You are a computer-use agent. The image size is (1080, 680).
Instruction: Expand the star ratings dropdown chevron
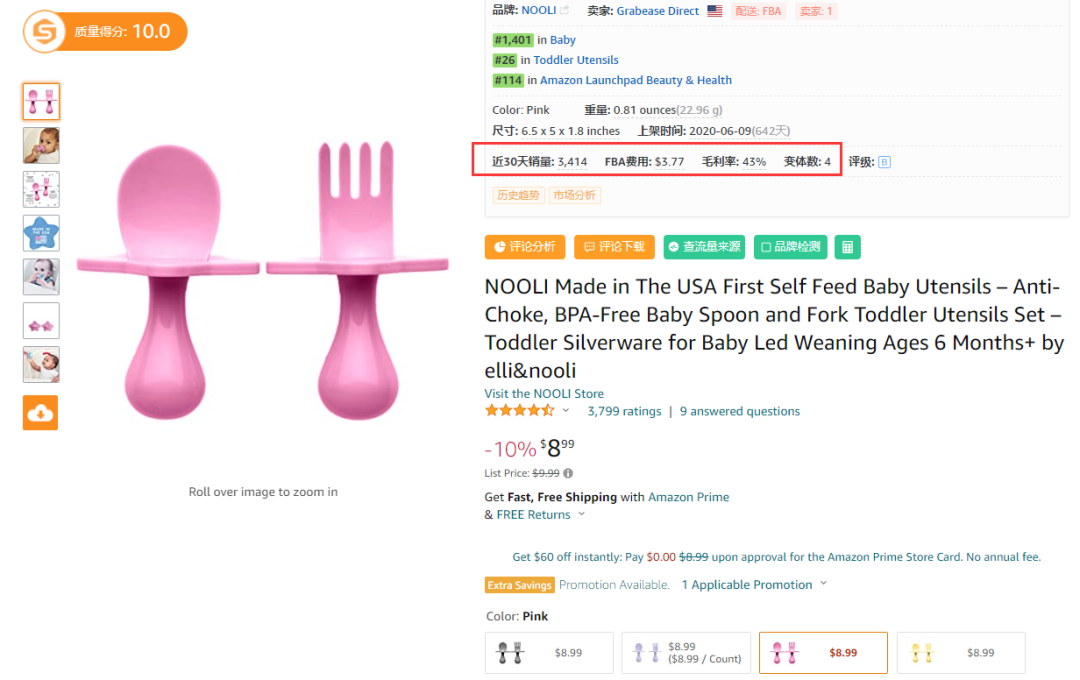[x=566, y=411]
